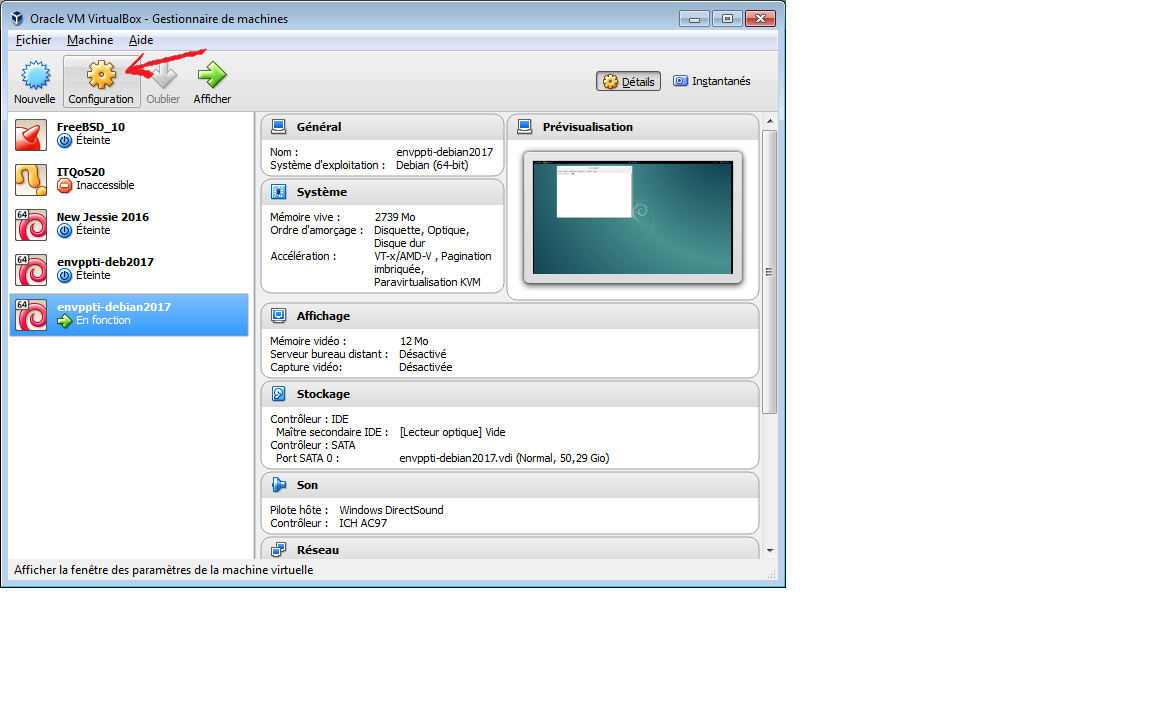Image resolution: width=1152 pixels, height=720 pixels.
Task: Click the Système section header
Action: pyautogui.click(x=322, y=192)
